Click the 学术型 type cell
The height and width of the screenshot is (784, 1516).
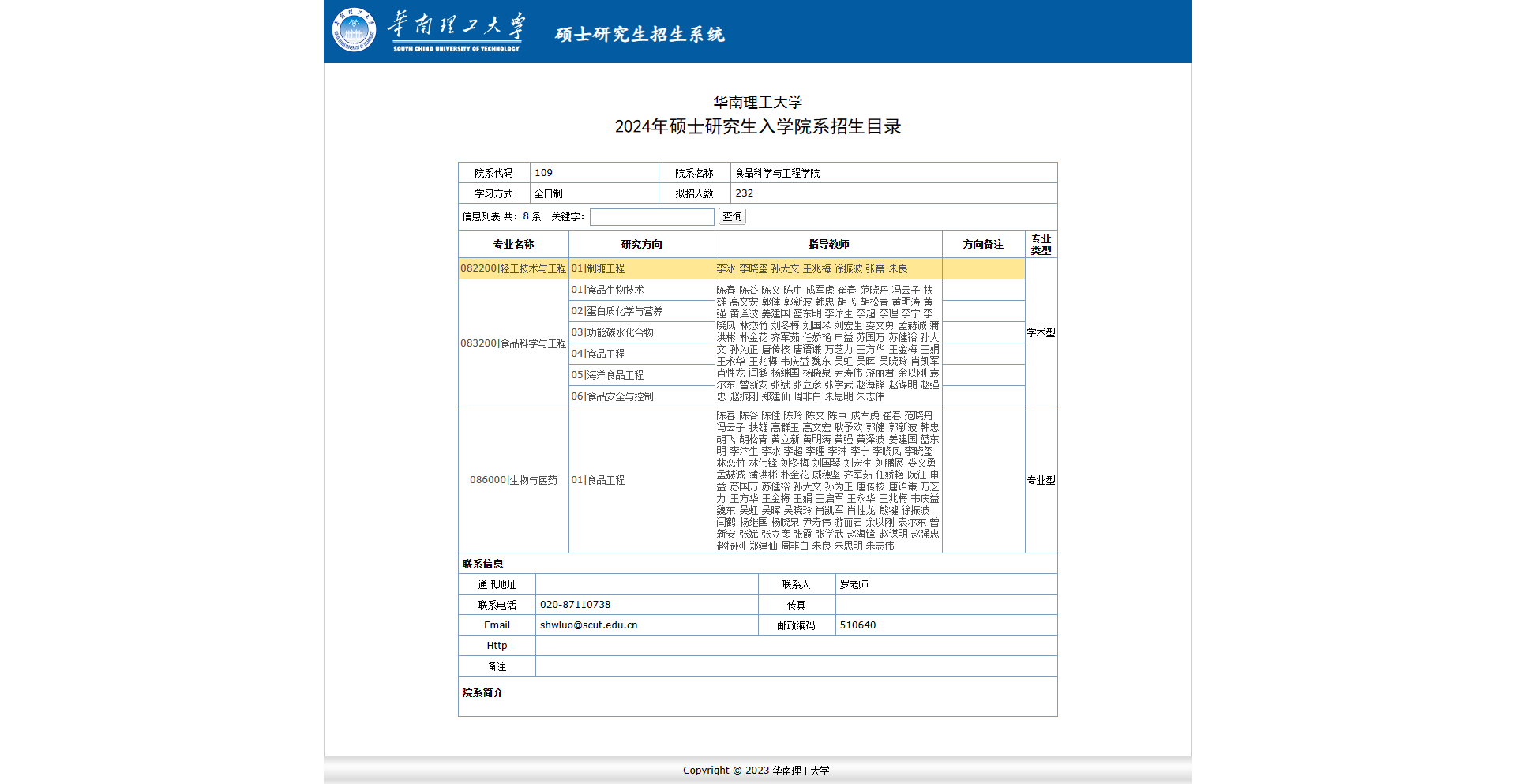pos(1041,332)
